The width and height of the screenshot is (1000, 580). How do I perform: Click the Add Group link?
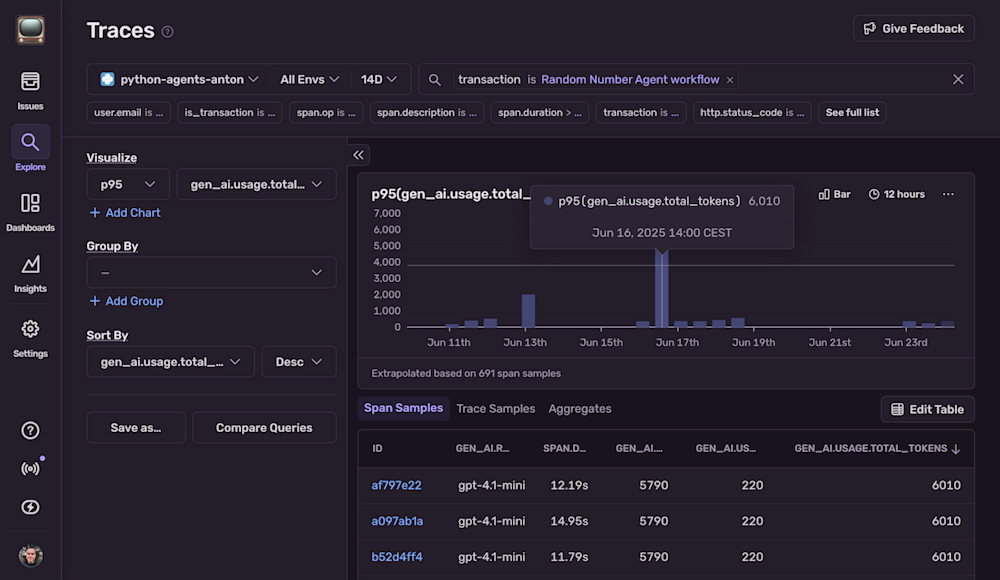pos(126,301)
